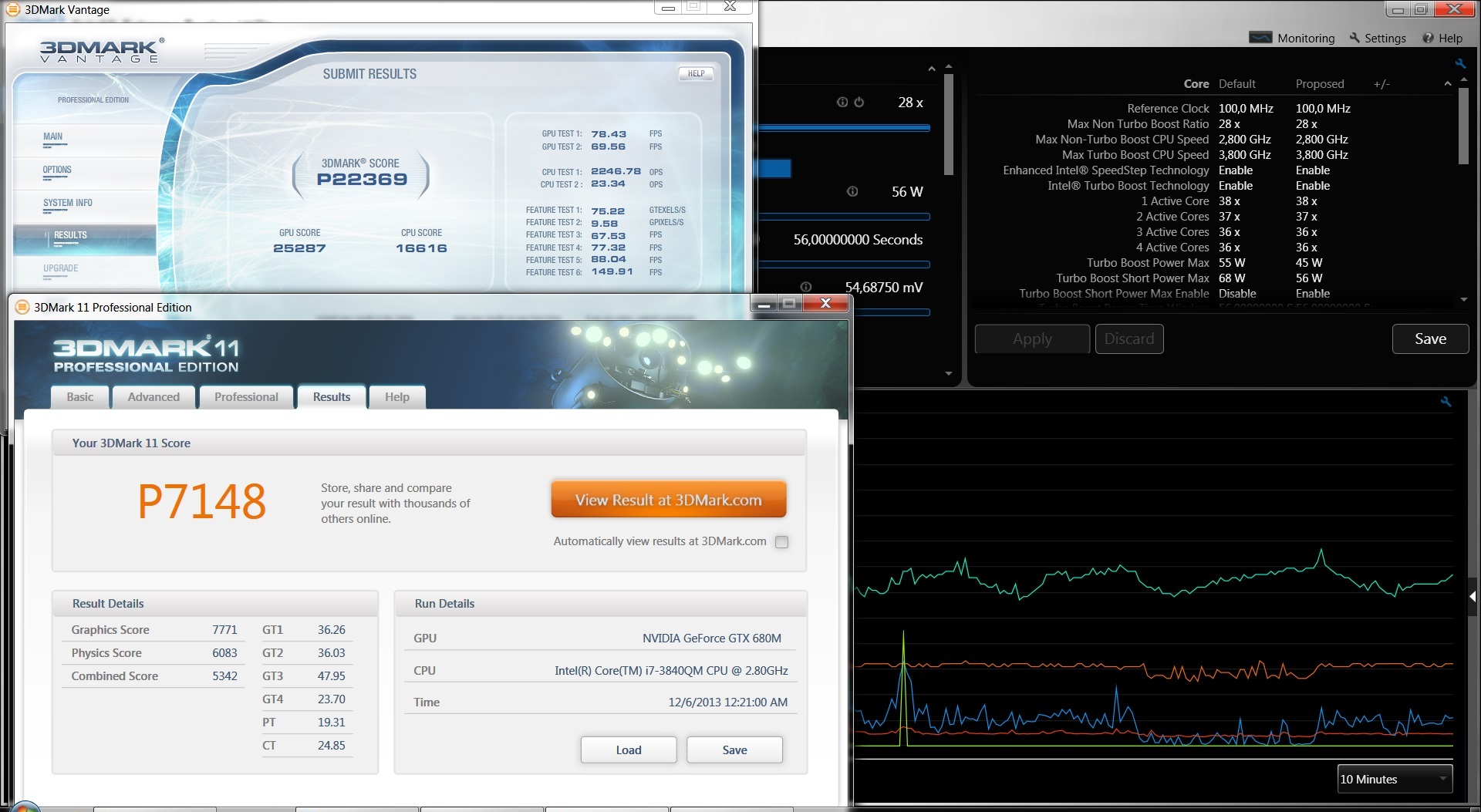Open the 10 Minutes time range dropdown
The height and width of the screenshot is (812, 1481).
(1395, 779)
